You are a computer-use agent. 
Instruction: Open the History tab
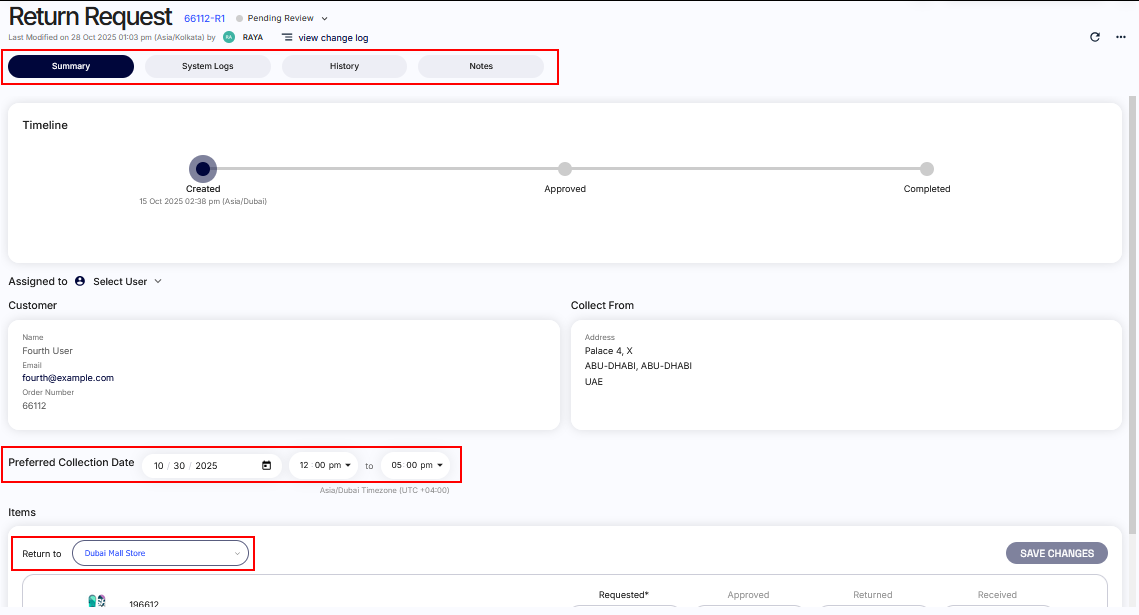point(344,66)
